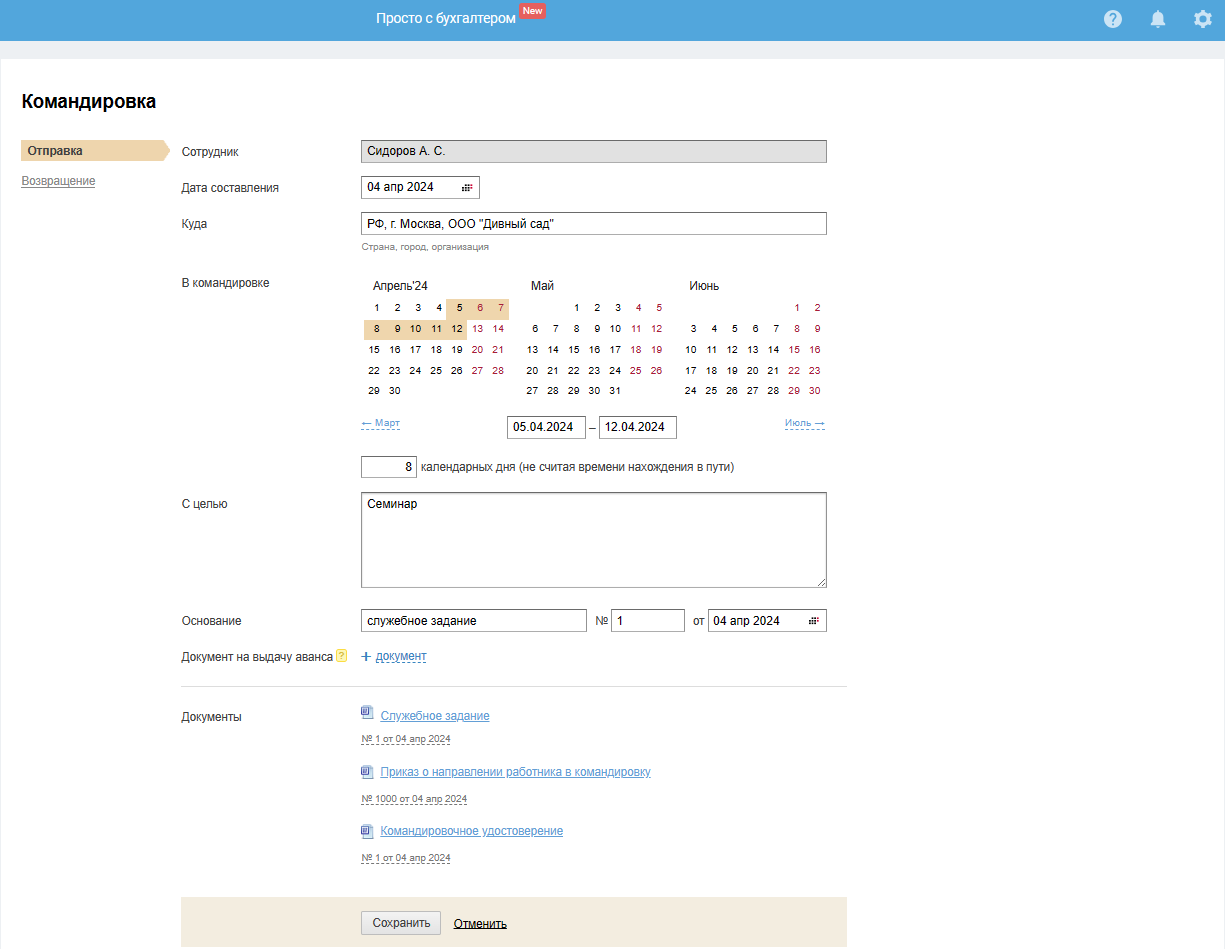Screen dimensions: 1225x949
Task: Click the С целью textarea with Семинар
Action: [x=594, y=540]
